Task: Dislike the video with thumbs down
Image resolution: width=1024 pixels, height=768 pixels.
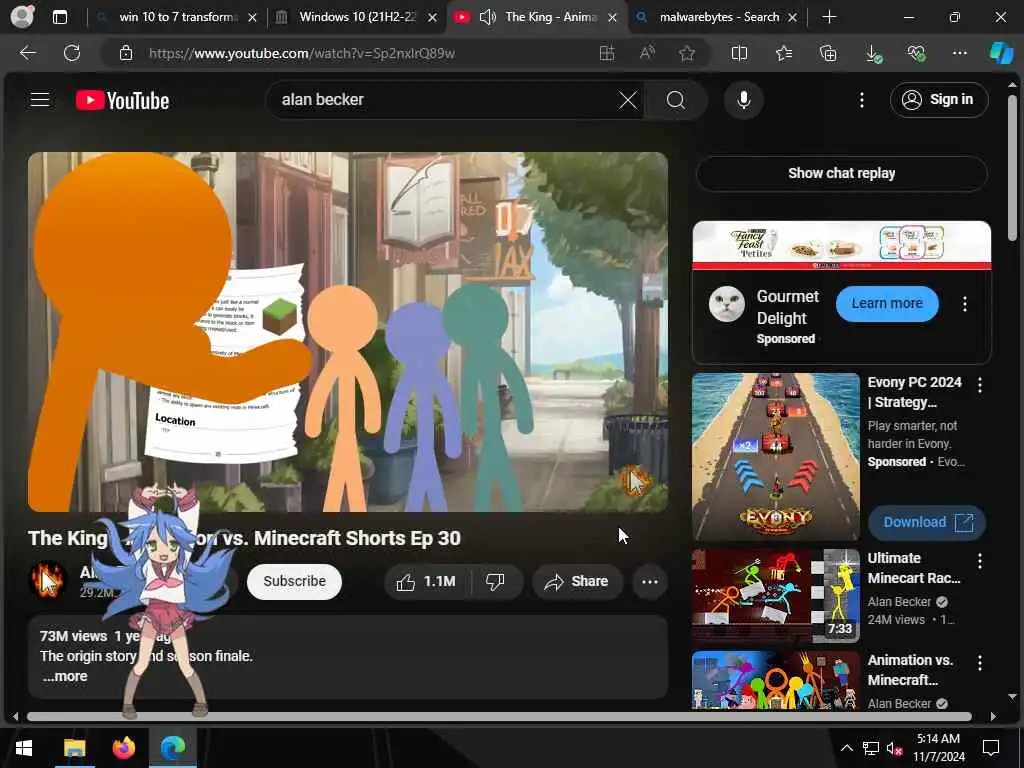Action: point(496,581)
